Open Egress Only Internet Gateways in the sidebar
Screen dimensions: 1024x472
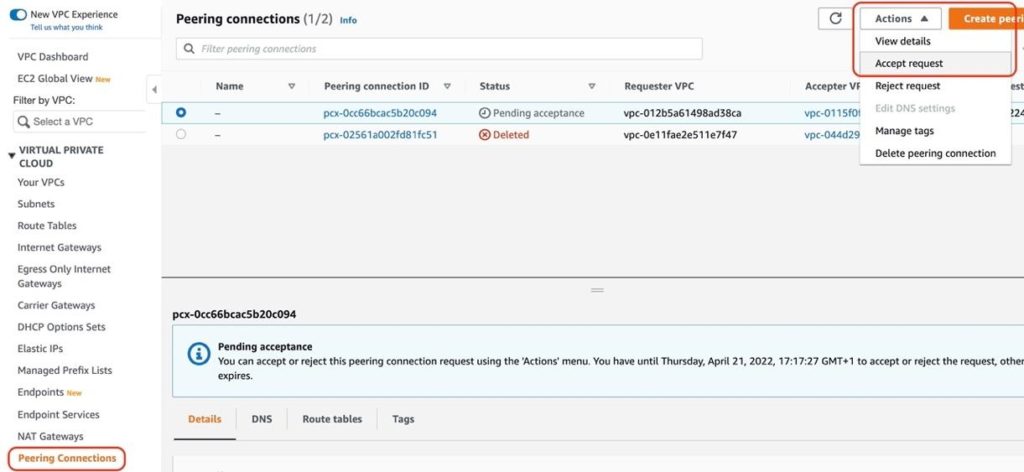[64, 276]
